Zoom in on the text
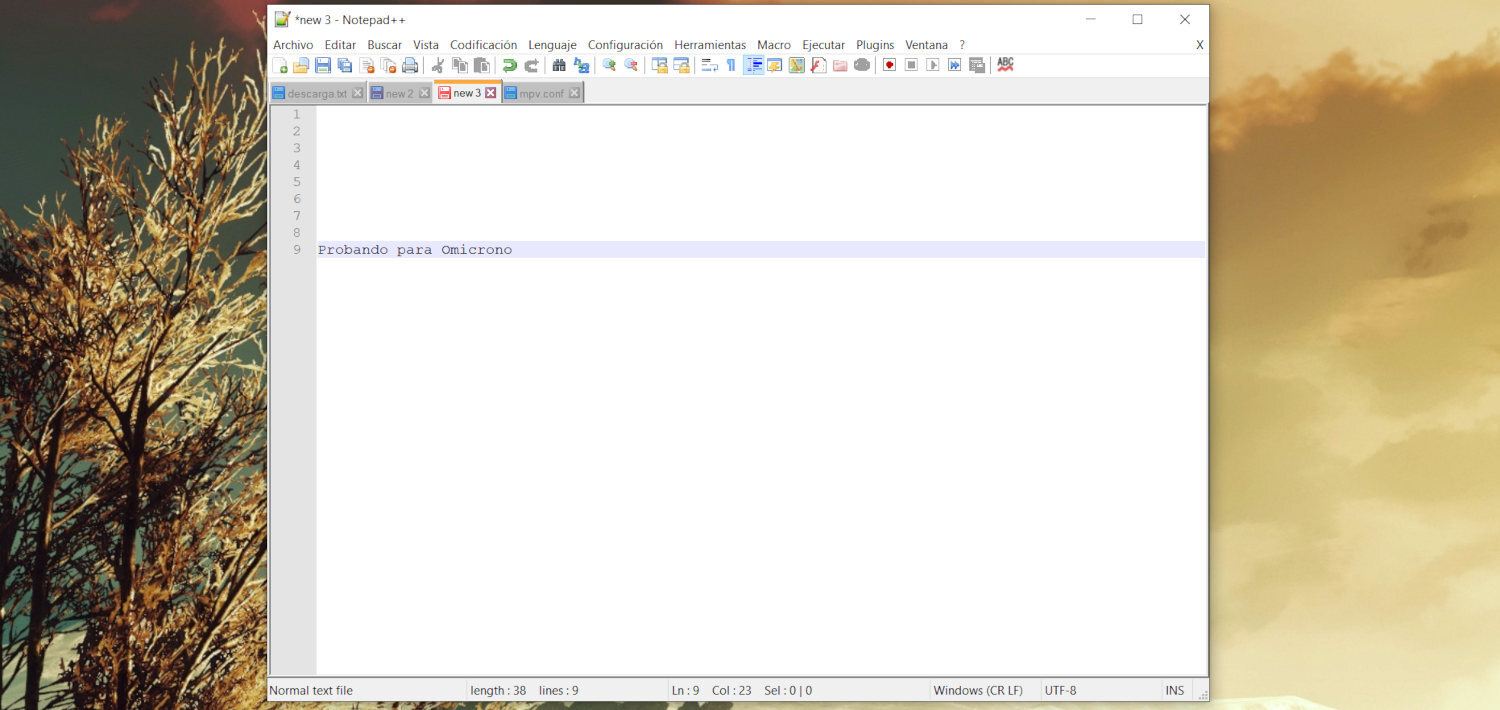This screenshot has height=710, width=1500. (610, 65)
